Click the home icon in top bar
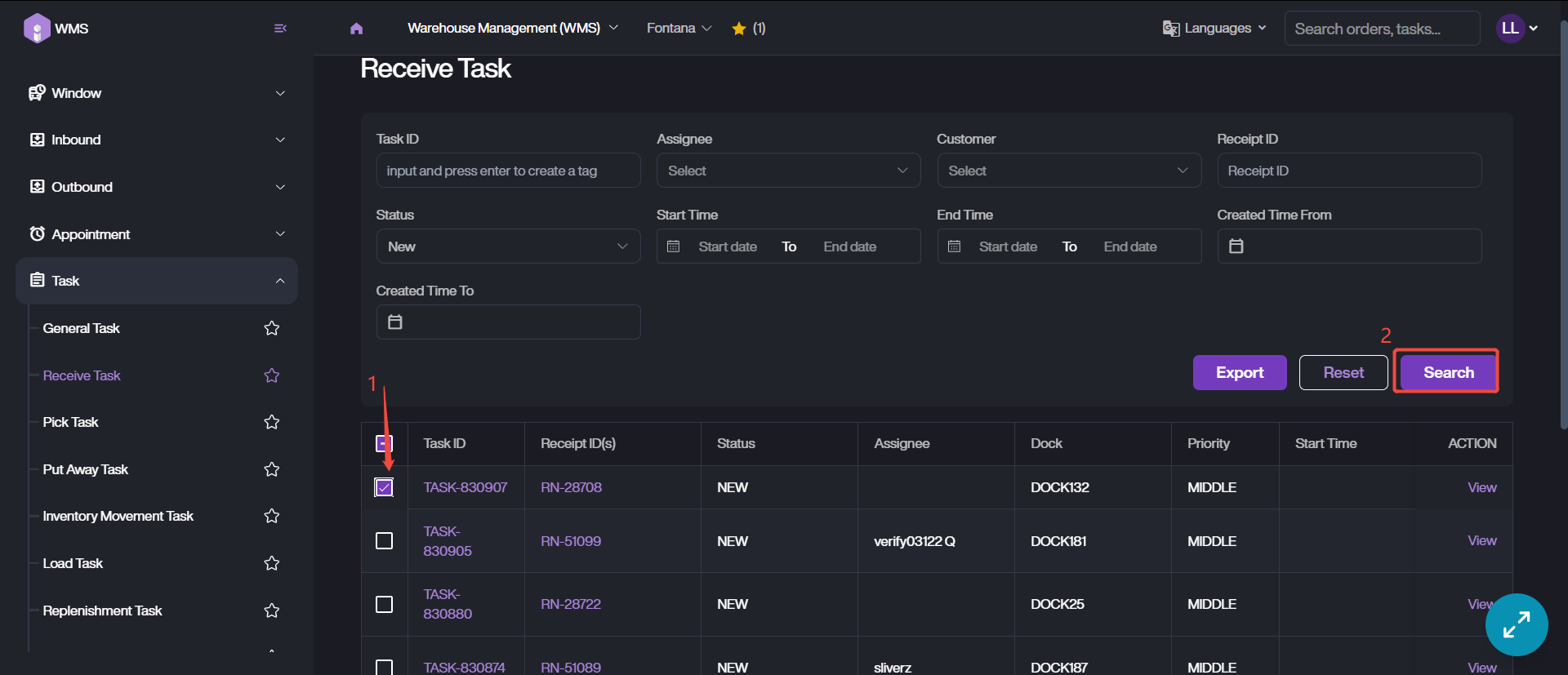1568x675 pixels. (x=356, y=29)
